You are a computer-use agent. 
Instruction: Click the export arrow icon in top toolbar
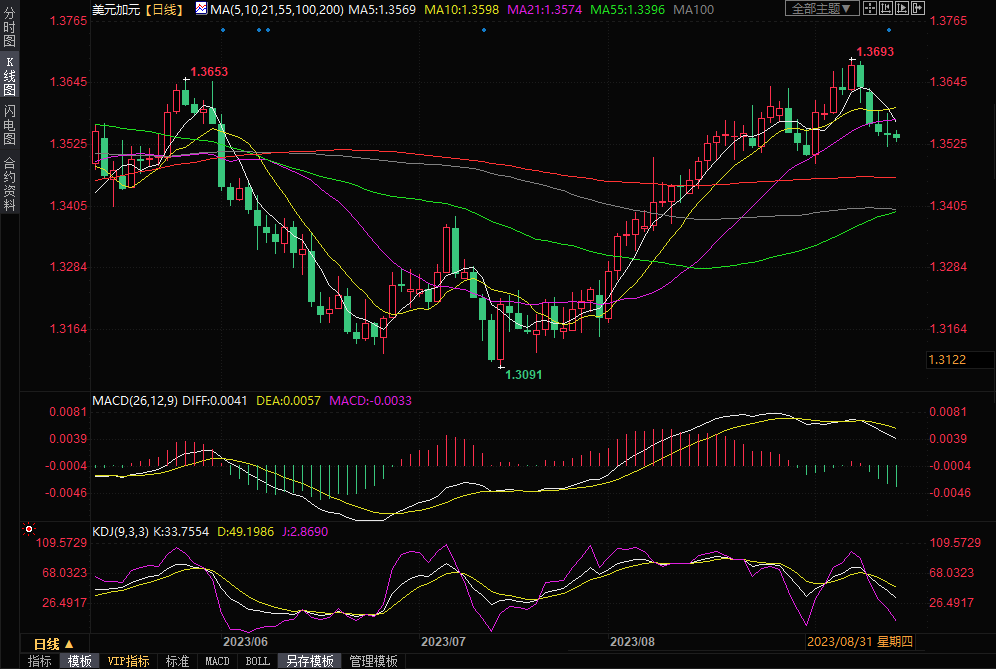click(918, 8)
